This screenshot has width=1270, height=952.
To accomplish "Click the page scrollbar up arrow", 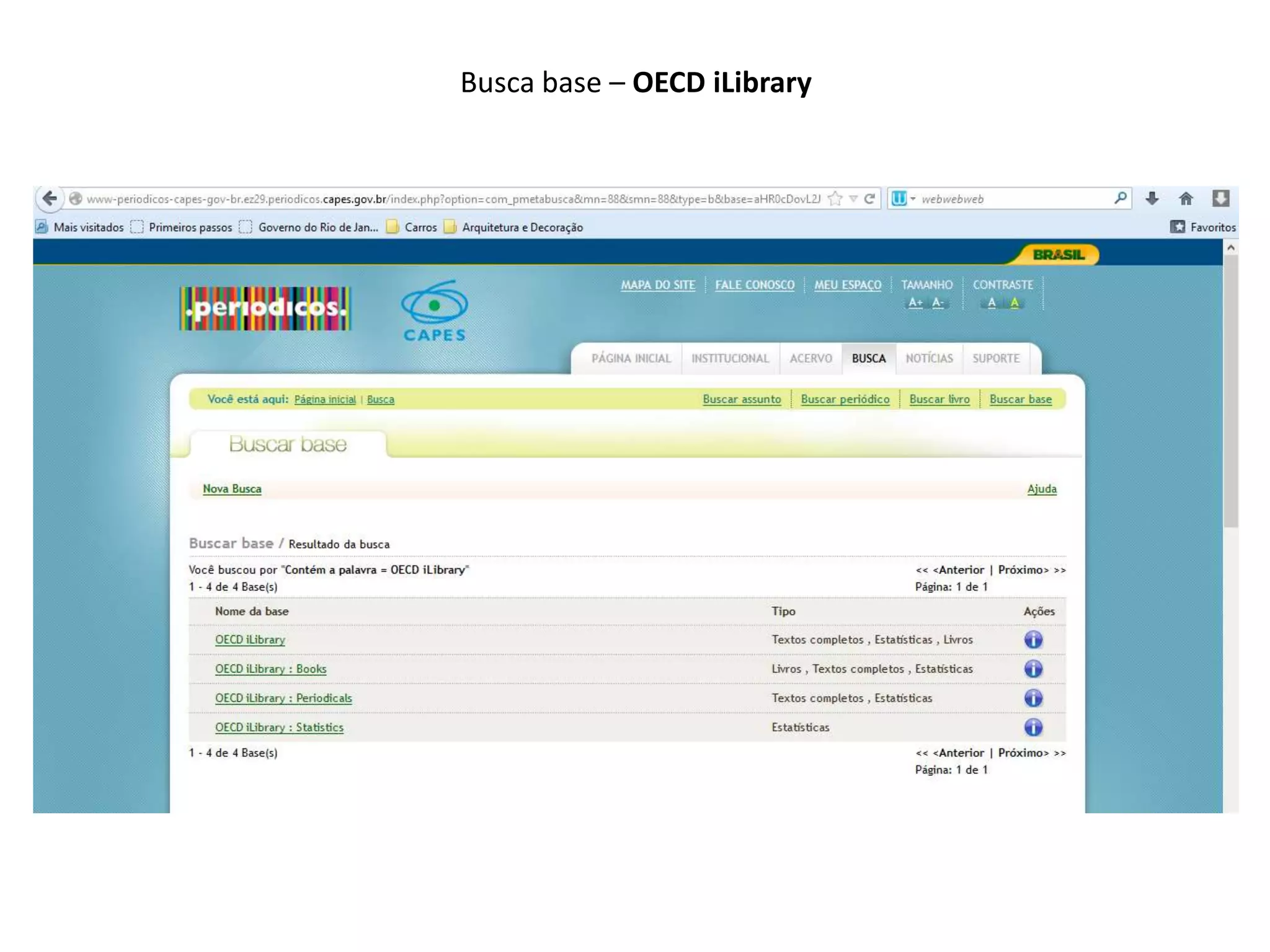I will 1231,247.
